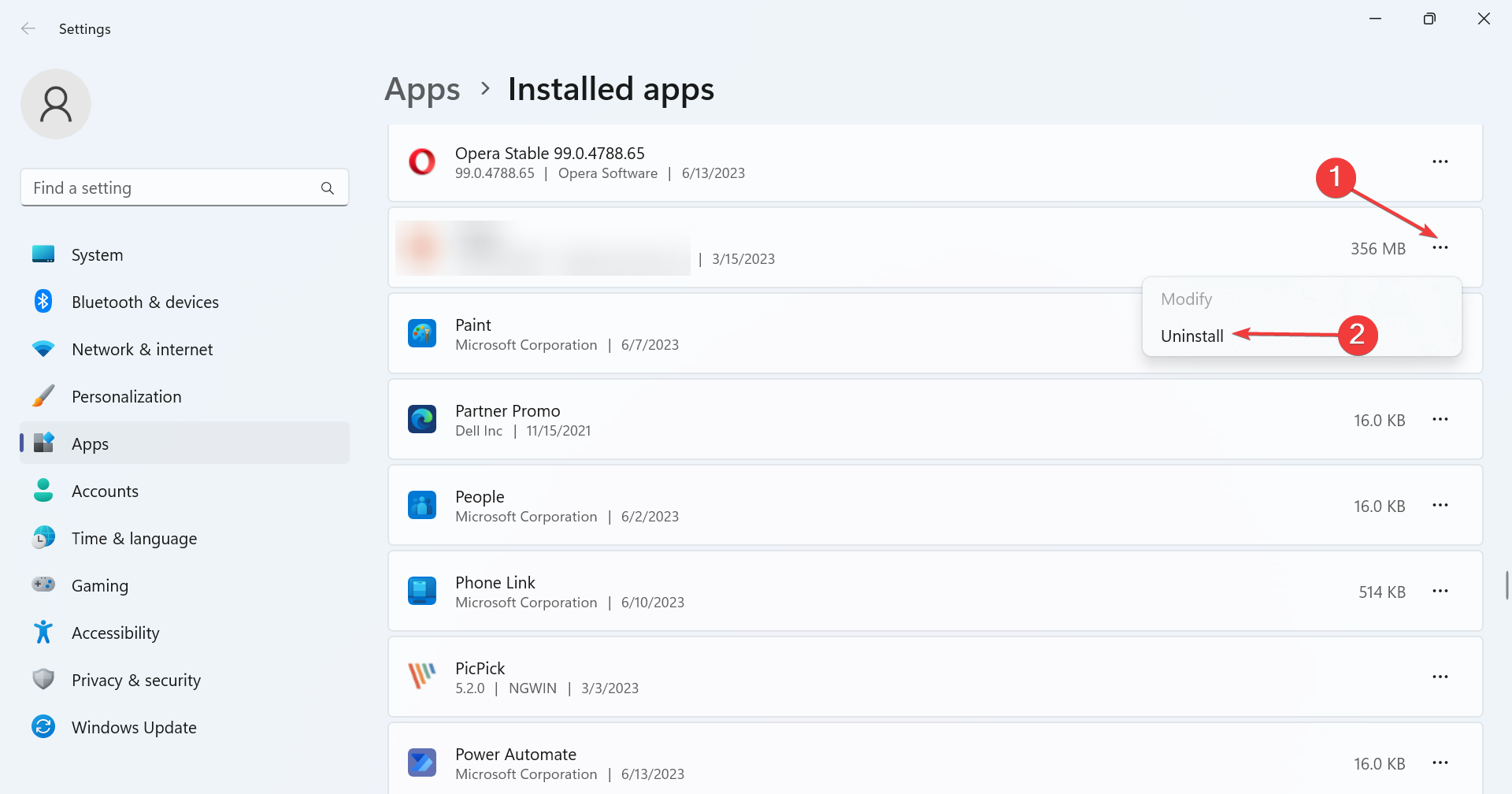Click the Privacy & security shield icon
The height and width of the screenshot is (794, 1512).
[x=43, y=679]
